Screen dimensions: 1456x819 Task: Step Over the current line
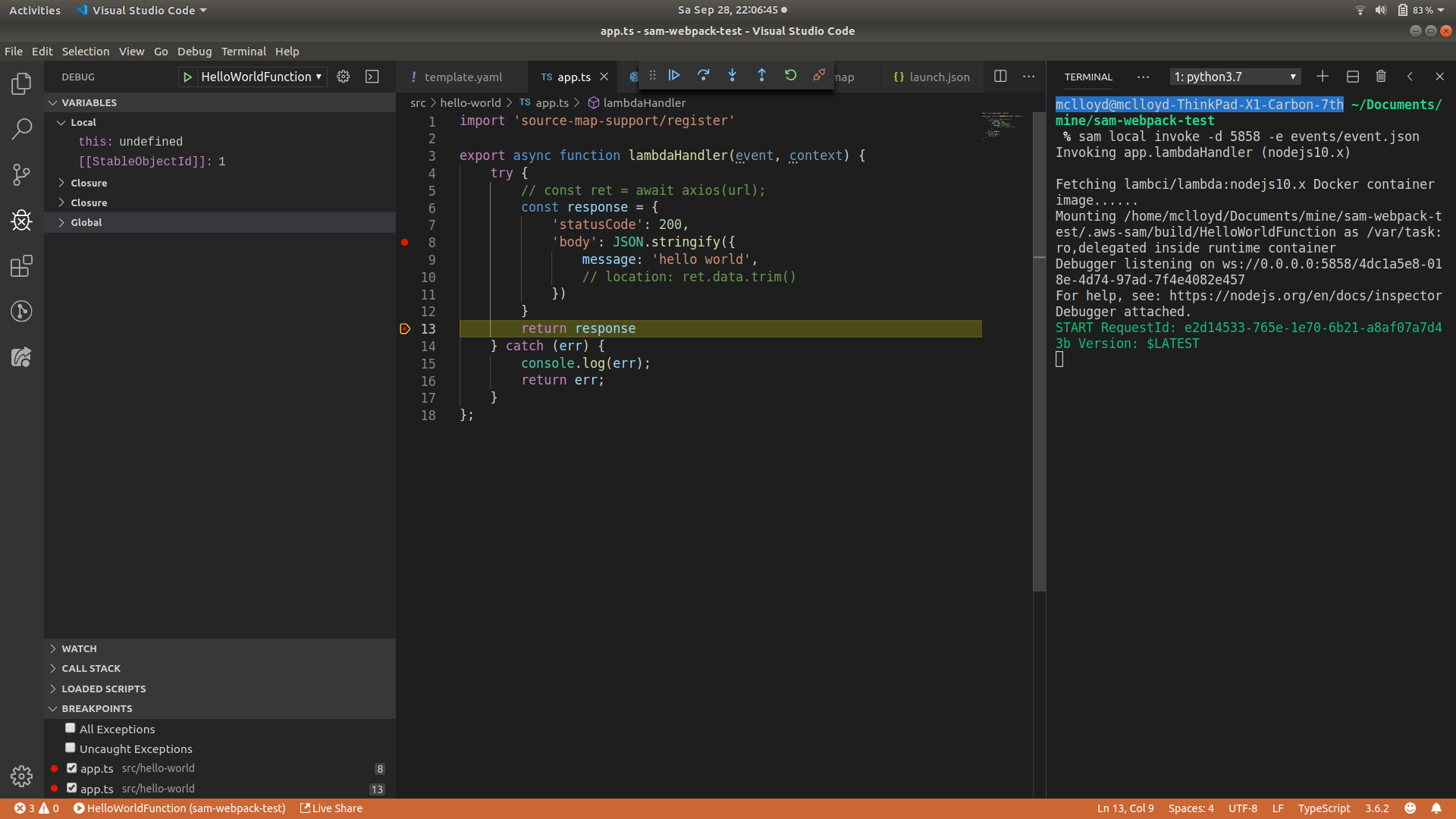(x=704, y=76)
